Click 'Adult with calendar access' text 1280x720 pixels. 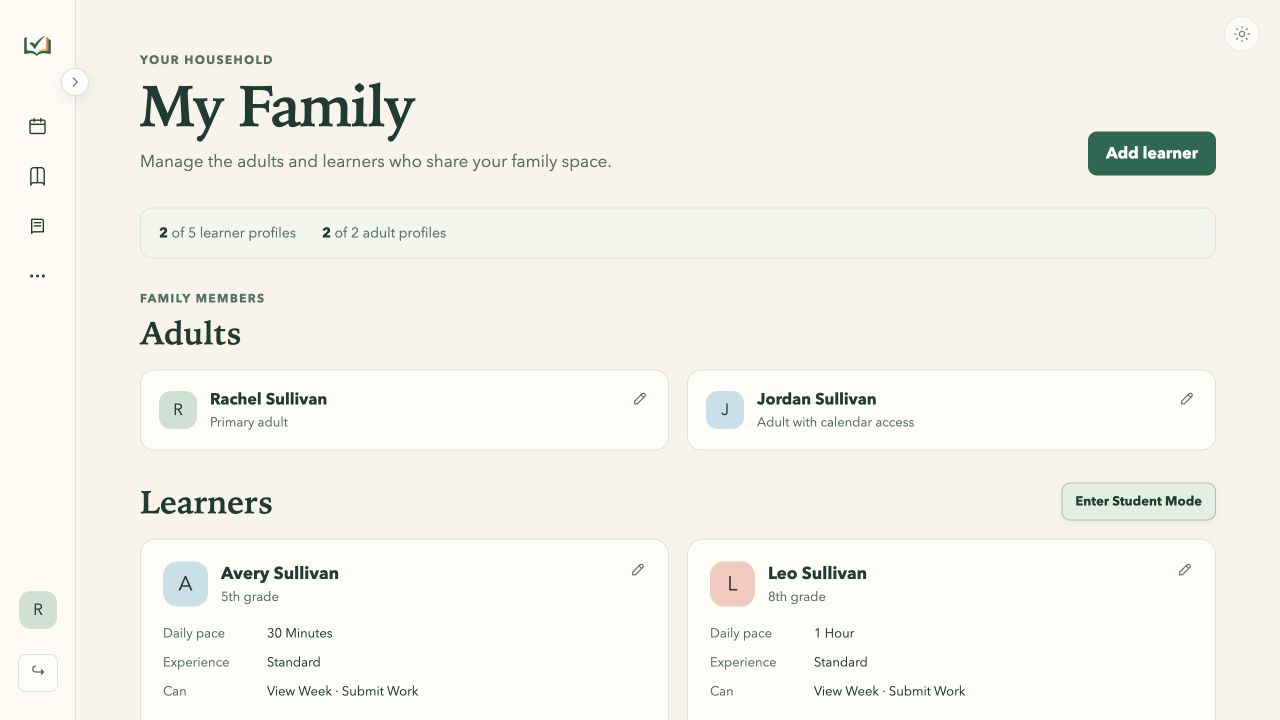(x=835, y=422)
